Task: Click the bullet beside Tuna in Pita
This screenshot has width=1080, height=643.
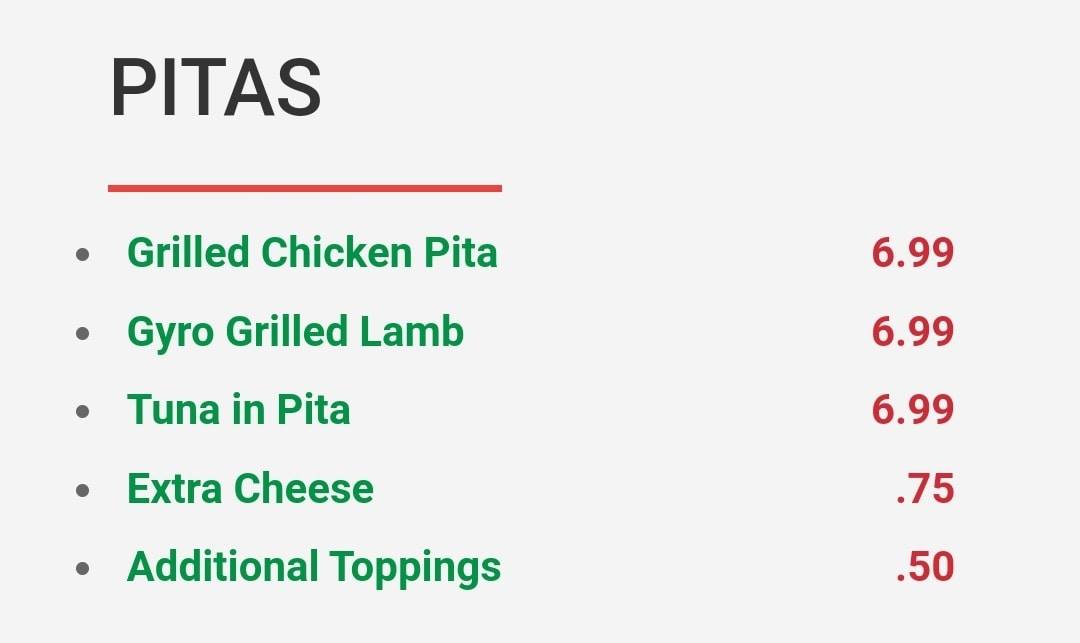Action: tap(83, 411)
